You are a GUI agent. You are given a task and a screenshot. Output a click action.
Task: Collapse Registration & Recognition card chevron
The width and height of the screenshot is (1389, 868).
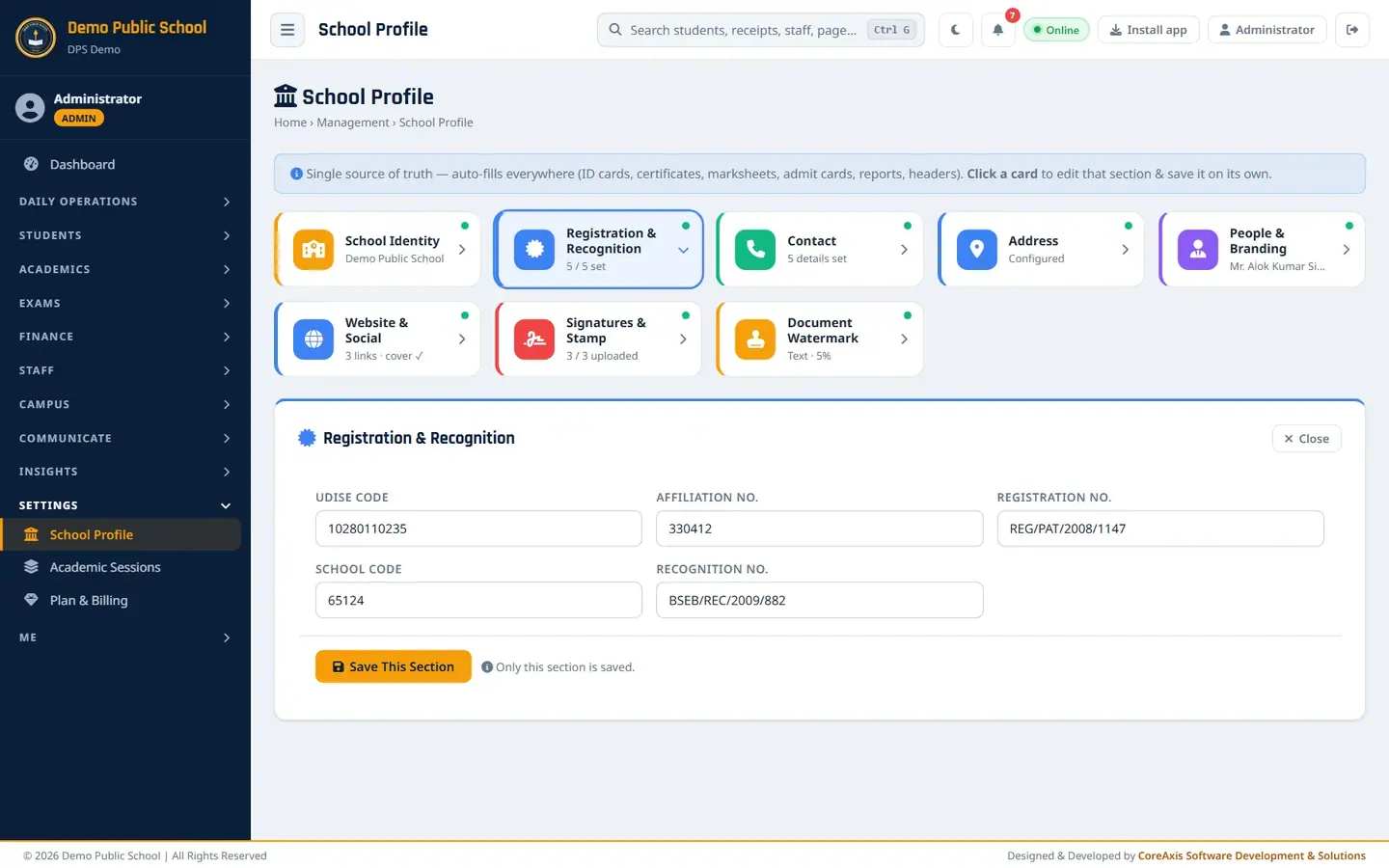click(683, 250)
